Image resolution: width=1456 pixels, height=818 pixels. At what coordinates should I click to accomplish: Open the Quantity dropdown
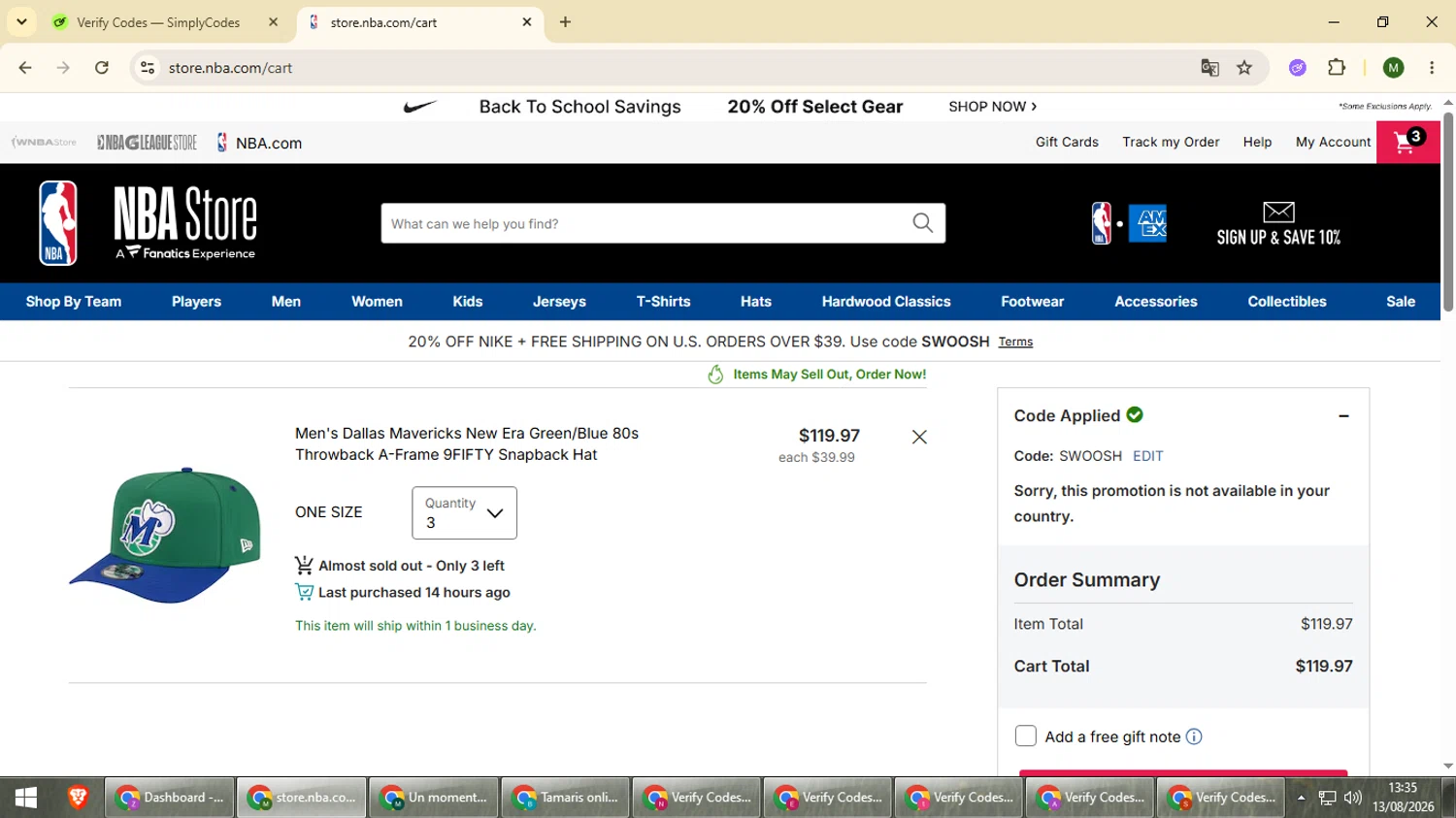[x=464, y=513]
